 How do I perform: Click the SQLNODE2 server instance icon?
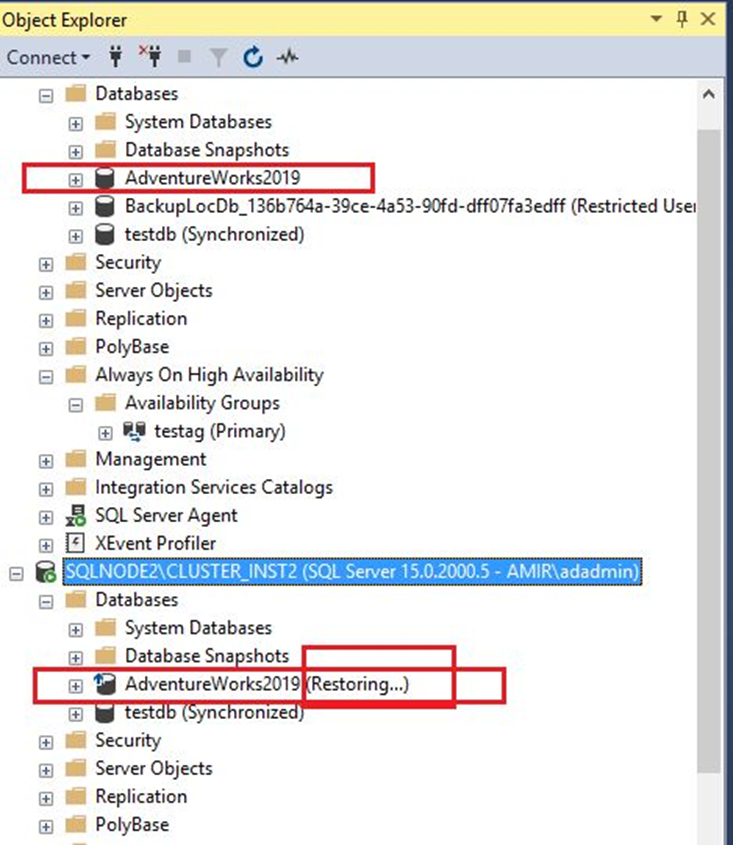click(x=45, y=572)
